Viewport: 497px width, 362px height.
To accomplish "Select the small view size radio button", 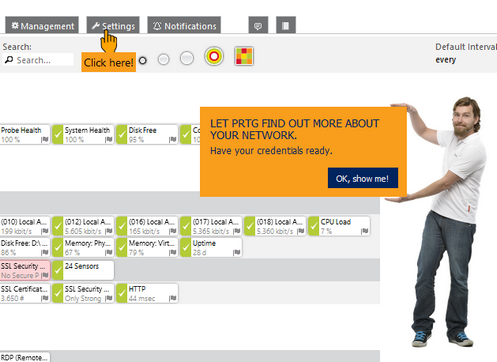I will [x=163, y=59].
